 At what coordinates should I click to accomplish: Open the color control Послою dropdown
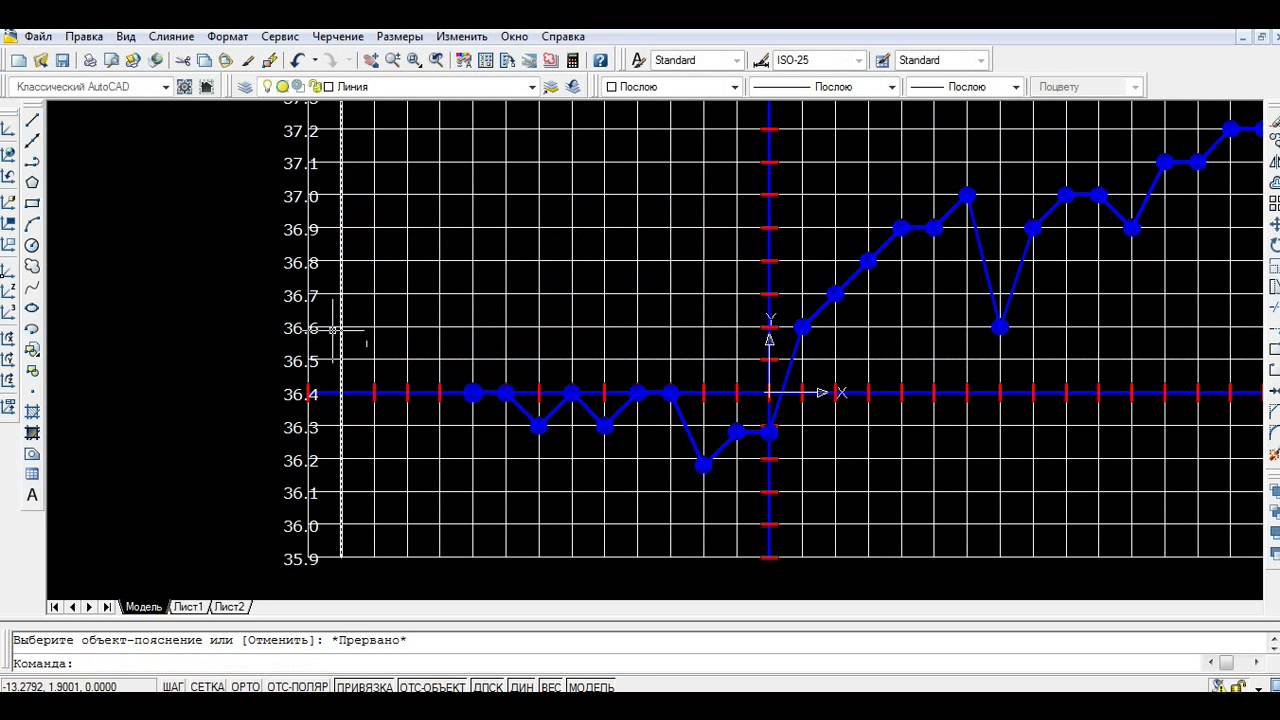click(x=671, y=87)
